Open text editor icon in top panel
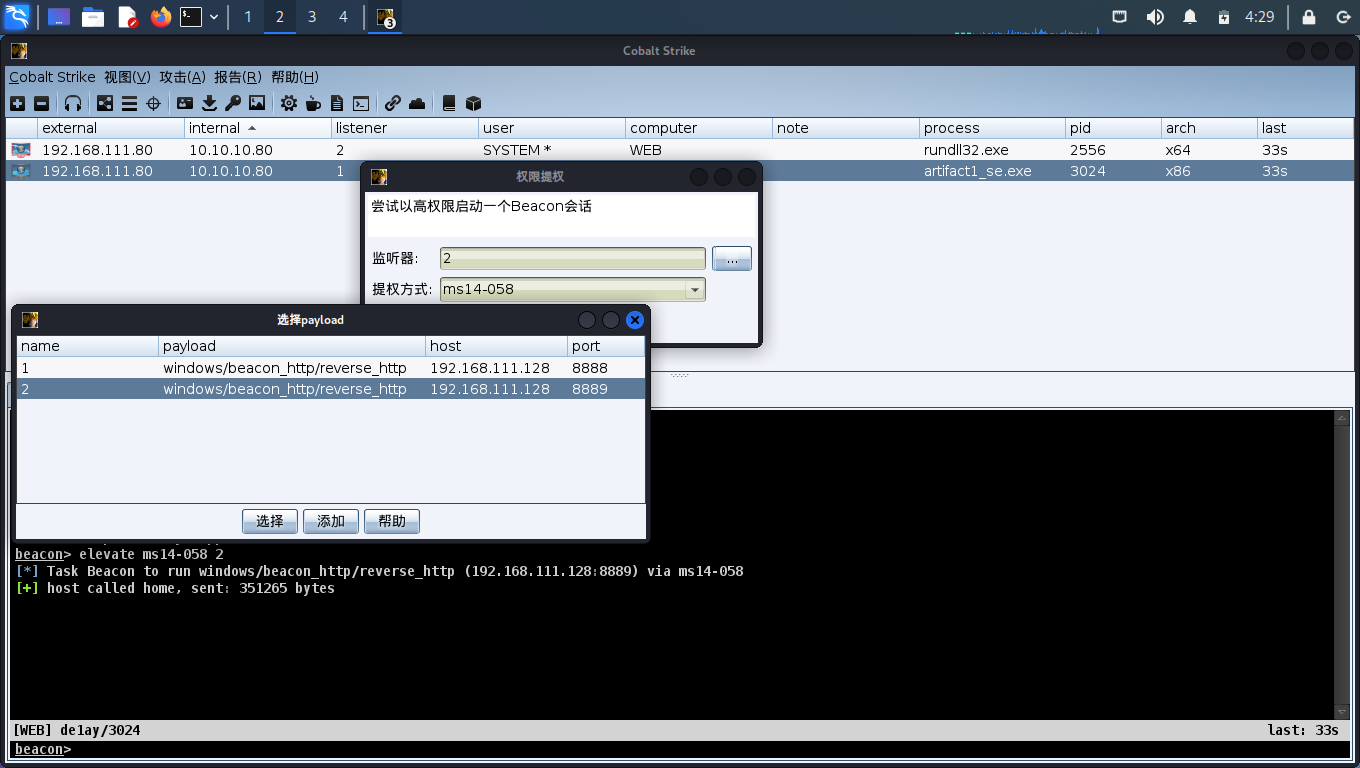The height and width of the screenshot is (768, 1360). coord(127,17)
